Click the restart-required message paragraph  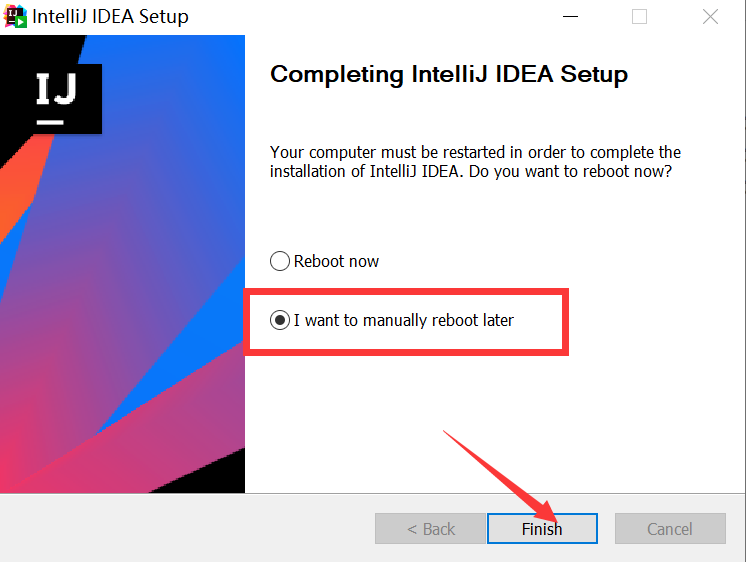pyautogui.click(x=475, y=162)
